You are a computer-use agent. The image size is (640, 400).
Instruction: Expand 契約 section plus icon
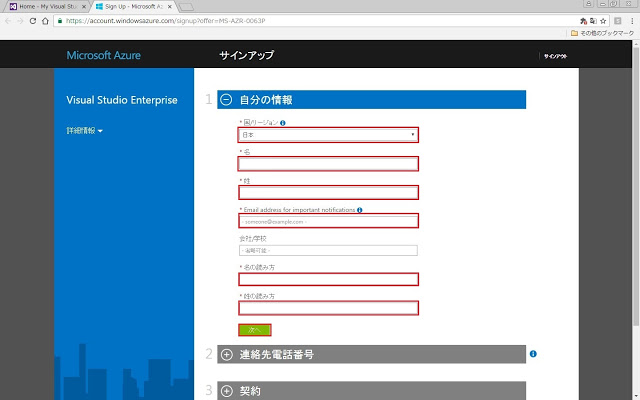click(x=227, y=391)
